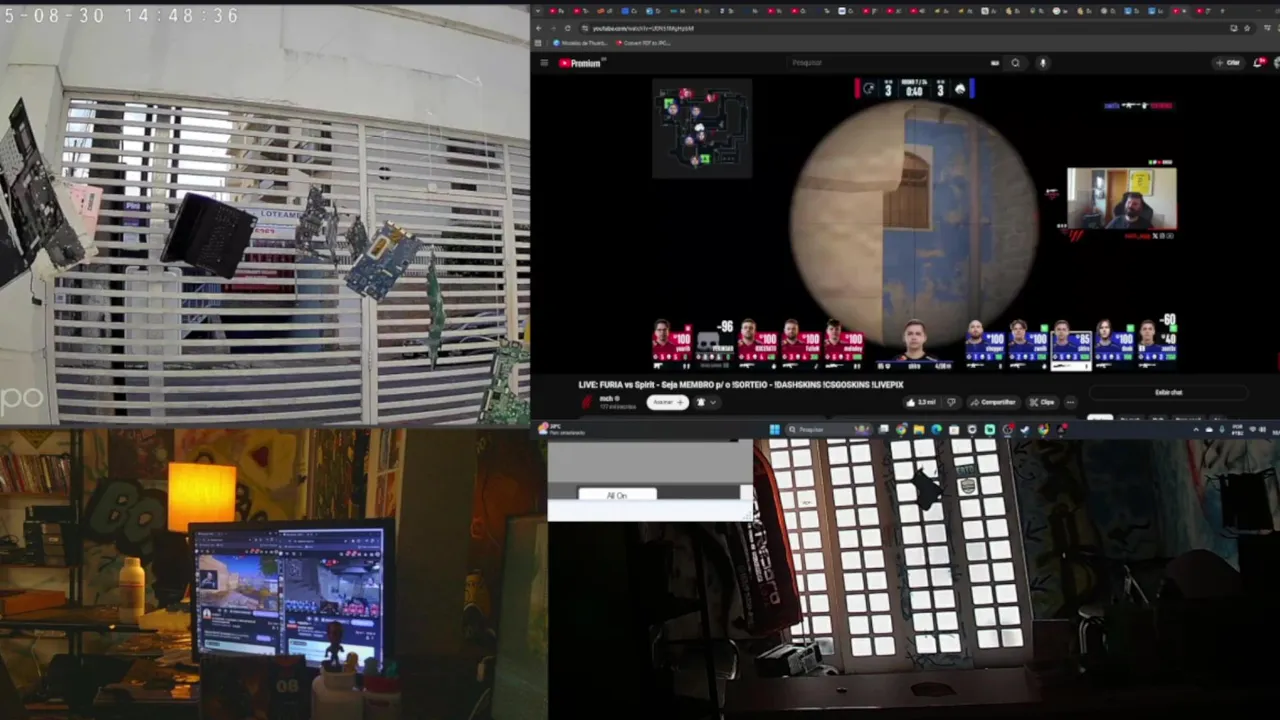The image size is (1280, 720).
Task: Open the YouTube guide hamburger menu
Action: click(544, 63)
